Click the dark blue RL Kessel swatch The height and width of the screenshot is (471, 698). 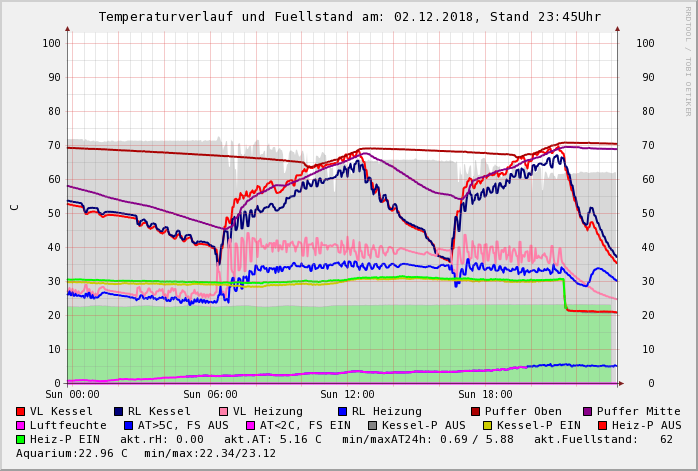click(x=119, y=411)
